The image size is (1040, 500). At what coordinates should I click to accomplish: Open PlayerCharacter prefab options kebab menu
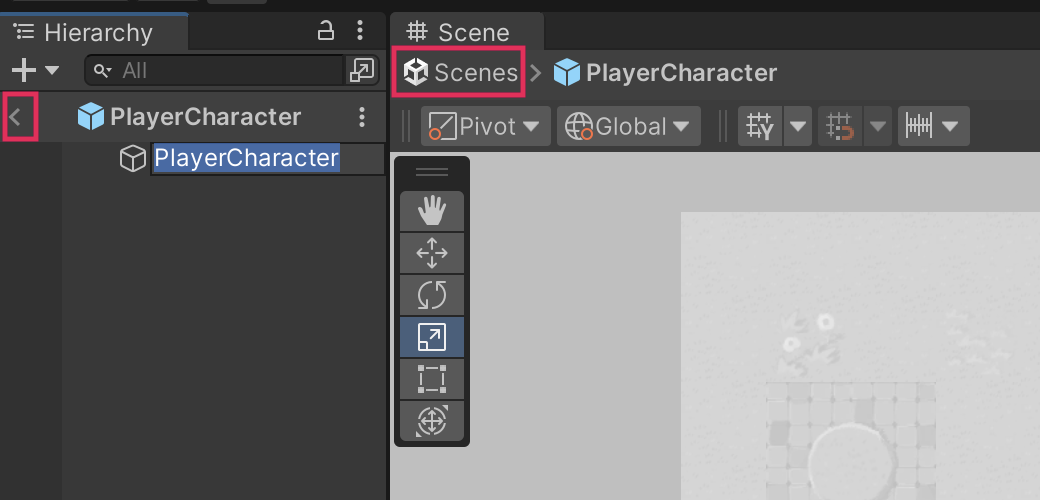click(362, 117)
